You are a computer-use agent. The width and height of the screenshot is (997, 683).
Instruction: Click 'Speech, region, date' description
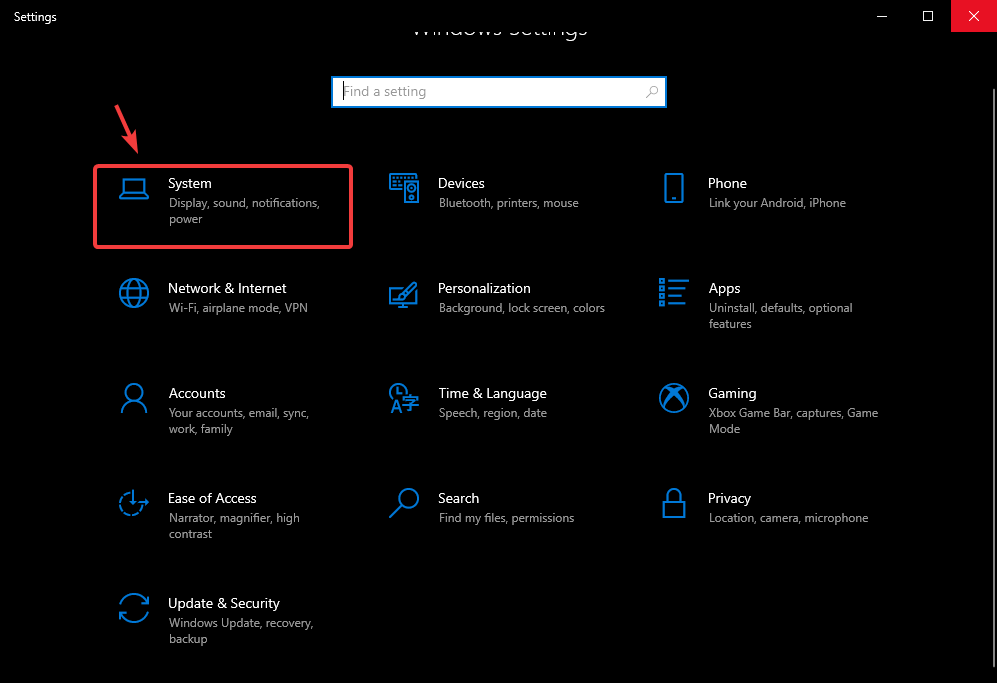click(493, 413)
